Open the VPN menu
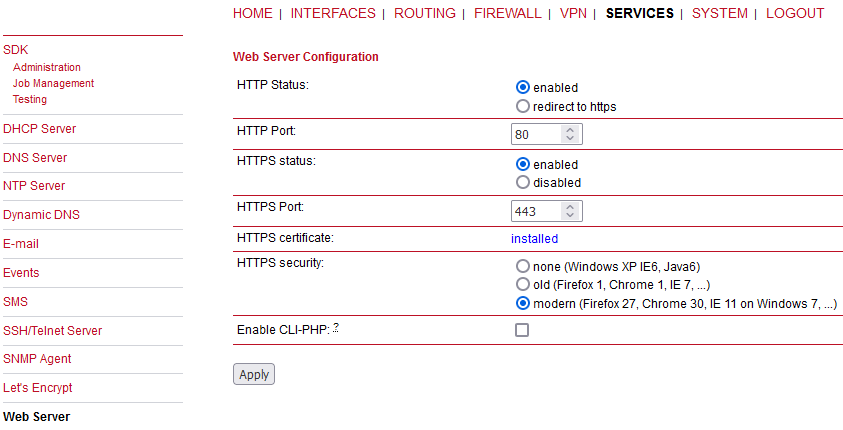This screenshot has height=430, width=843. [x=573, y=13]
